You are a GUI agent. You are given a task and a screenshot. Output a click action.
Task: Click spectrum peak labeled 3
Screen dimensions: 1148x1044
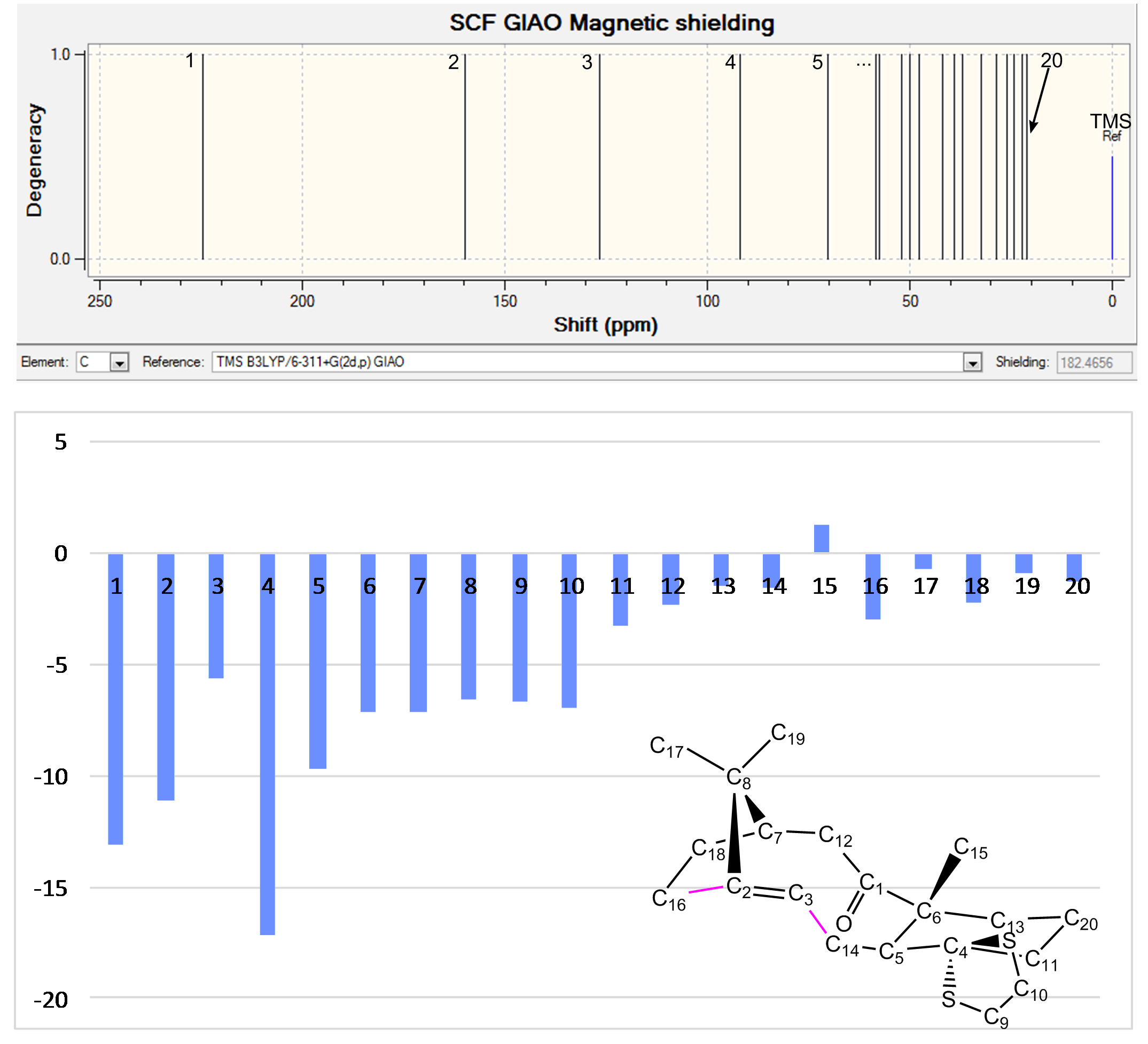[599, 156]
